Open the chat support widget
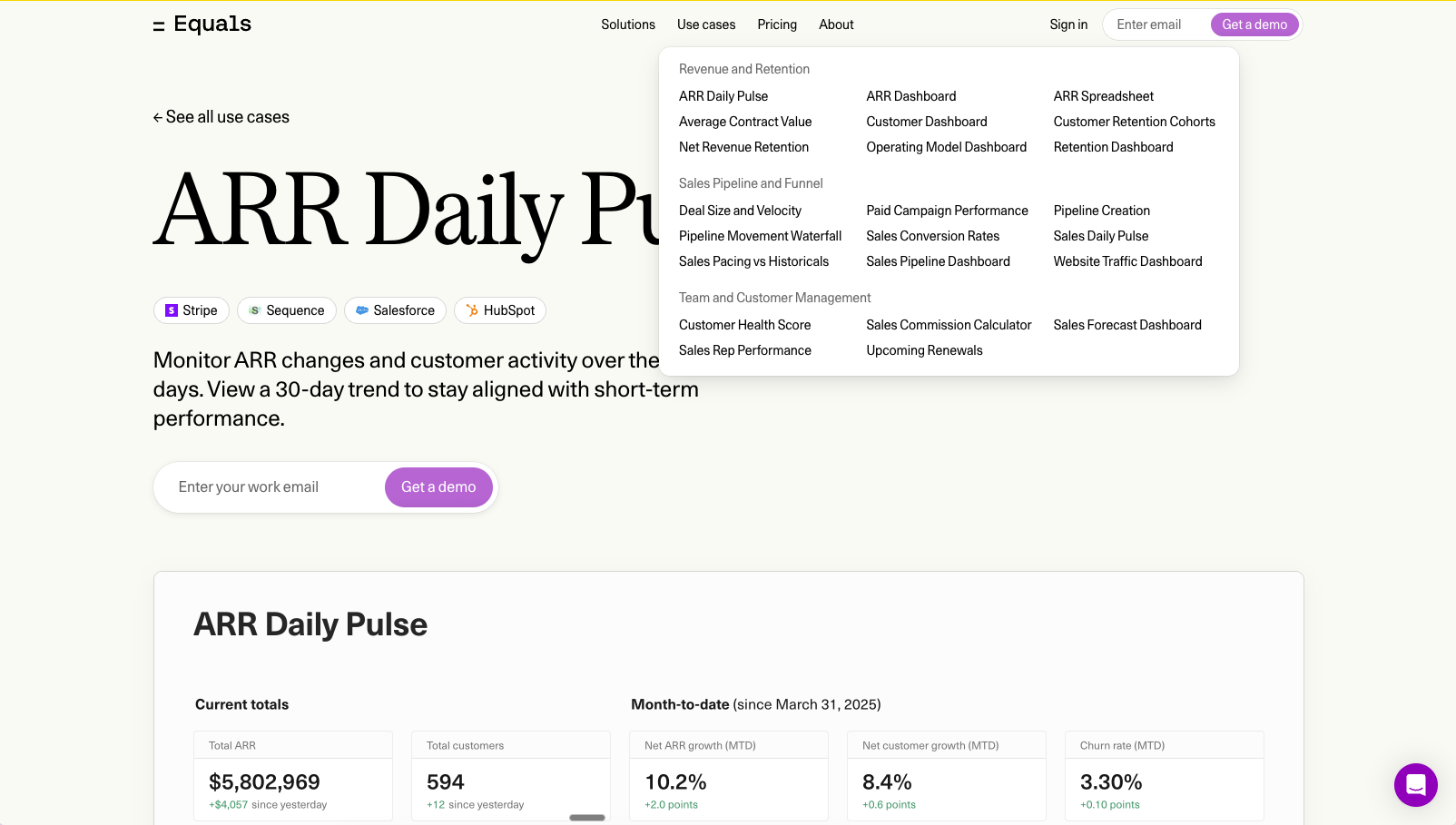 pyautogui.click(x=1415, y=785)
